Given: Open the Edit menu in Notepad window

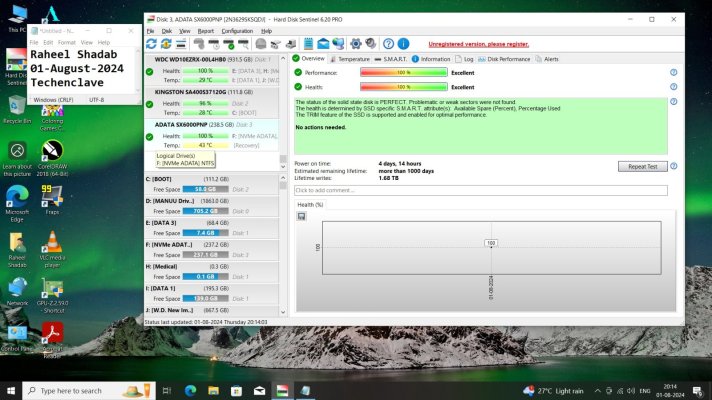Looking at the screenshot, I should pyautogui.click(x=48, y=42).
